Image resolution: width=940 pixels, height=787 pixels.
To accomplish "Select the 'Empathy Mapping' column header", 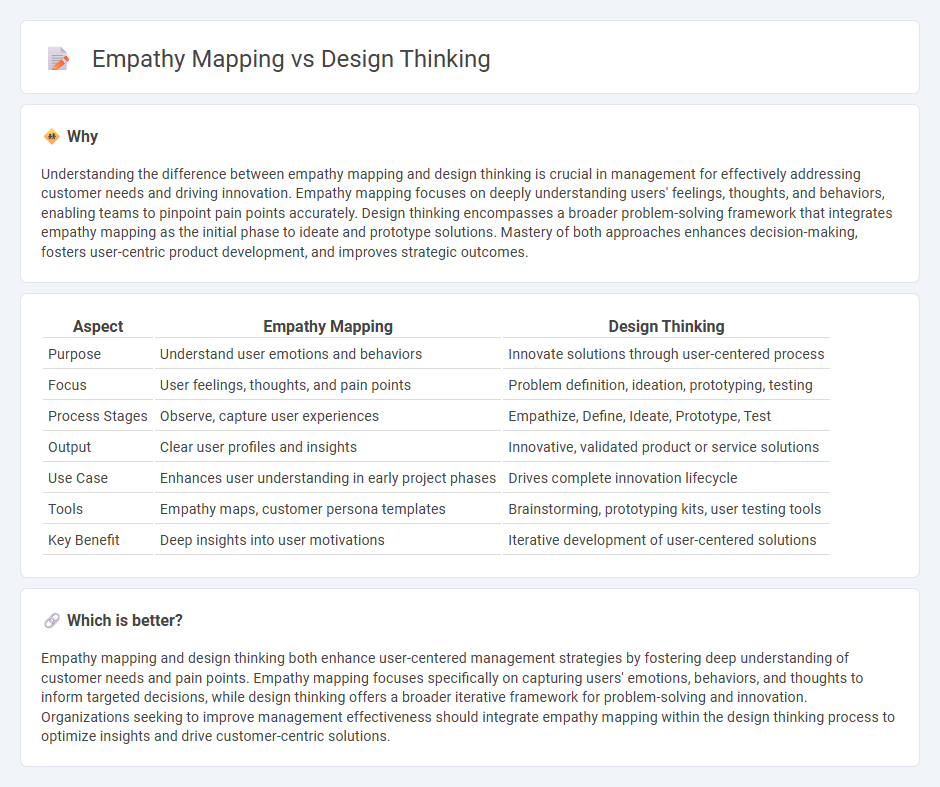I will tap(328, 326).
